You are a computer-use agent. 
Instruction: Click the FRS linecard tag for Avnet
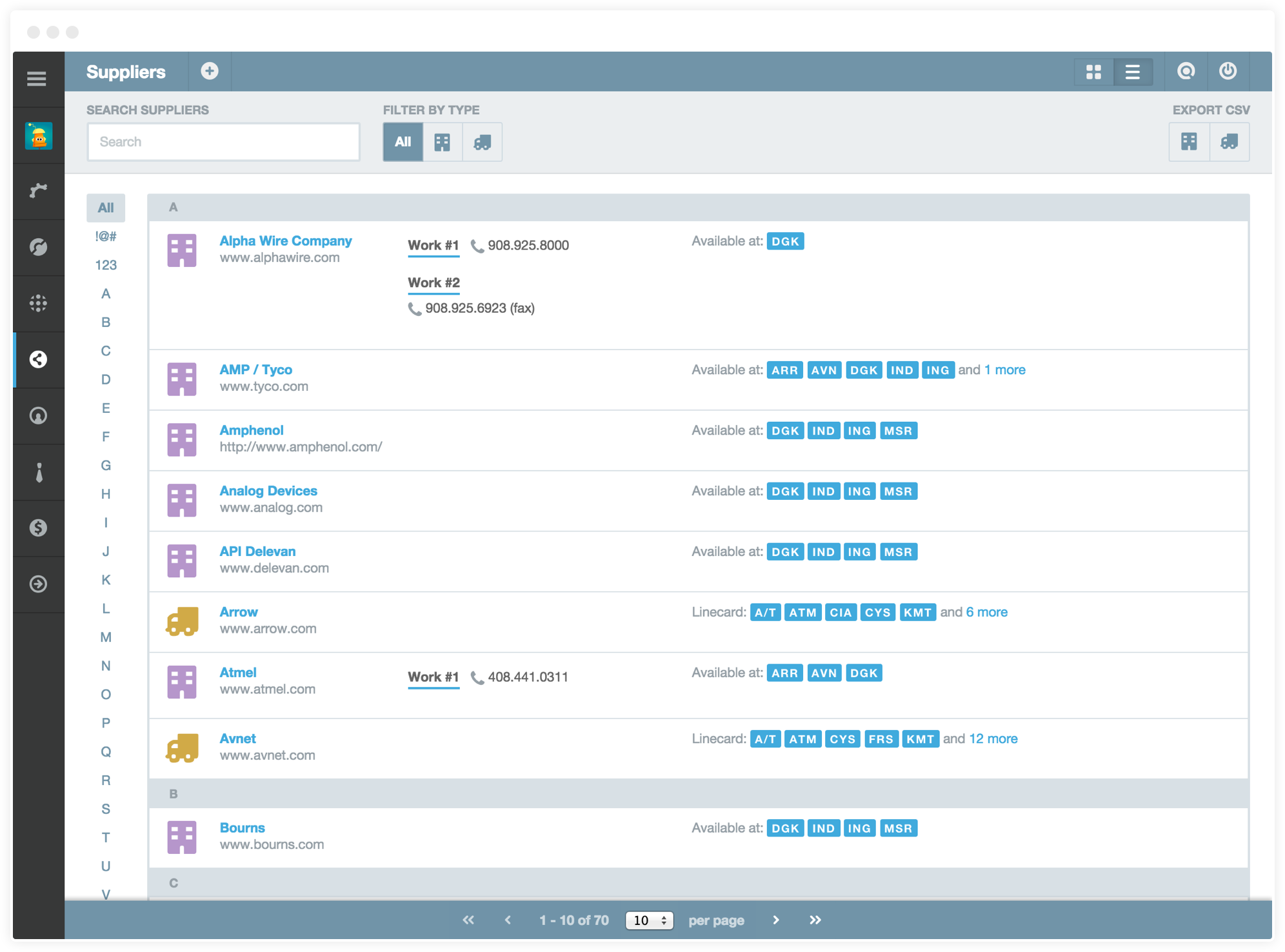(x=881, y=739)
